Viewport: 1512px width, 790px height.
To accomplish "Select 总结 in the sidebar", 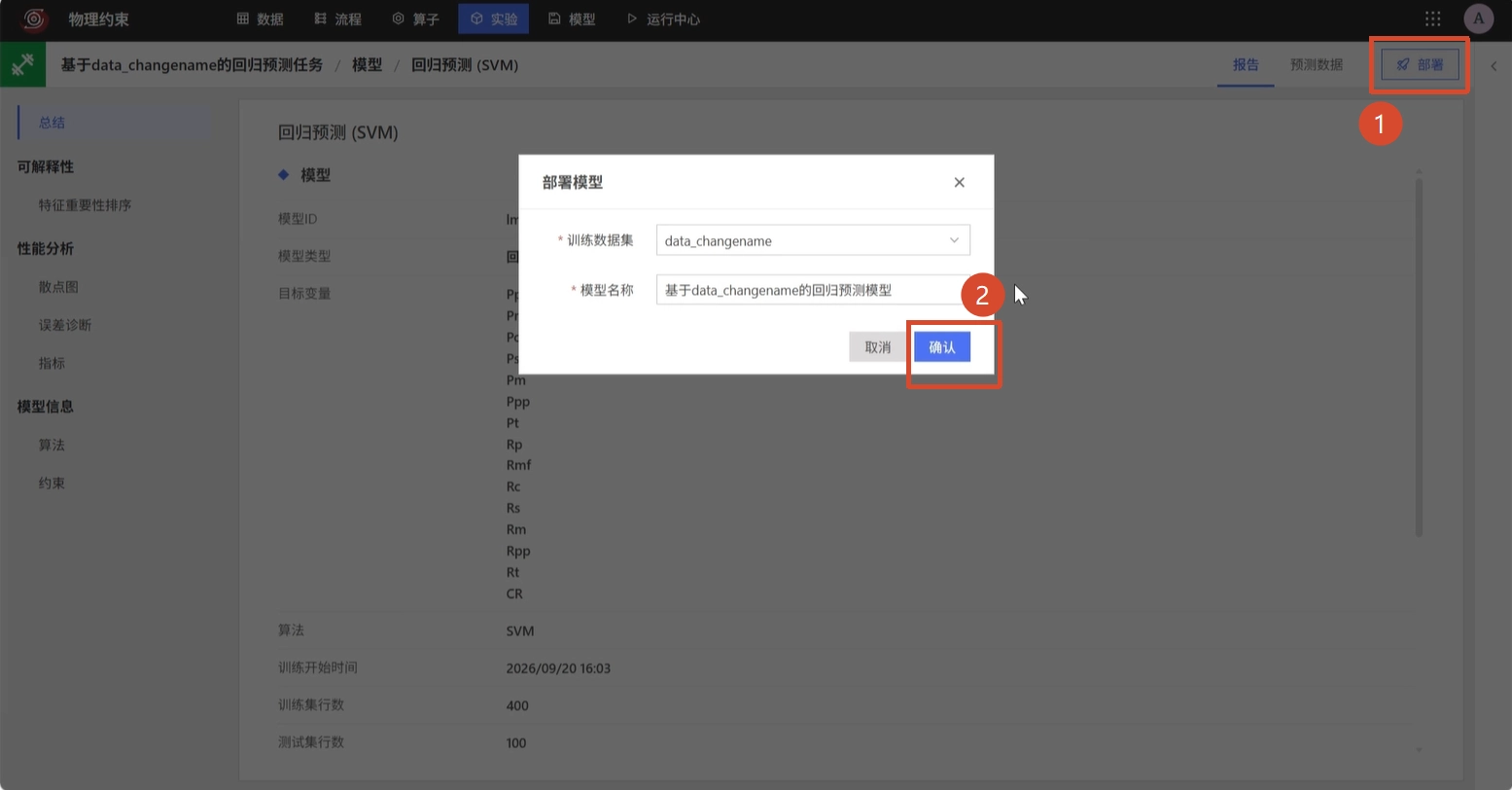I will point(115,123).
